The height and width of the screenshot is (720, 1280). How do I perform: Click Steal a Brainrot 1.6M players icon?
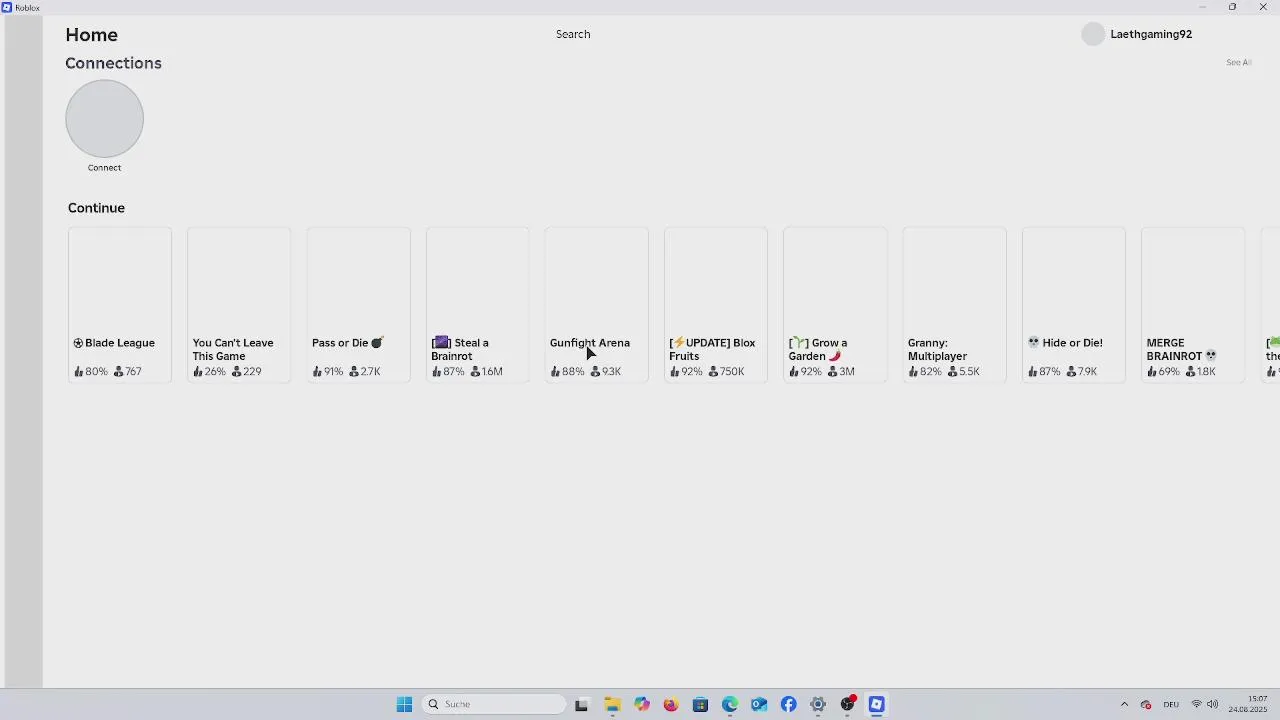pos(476,372)
